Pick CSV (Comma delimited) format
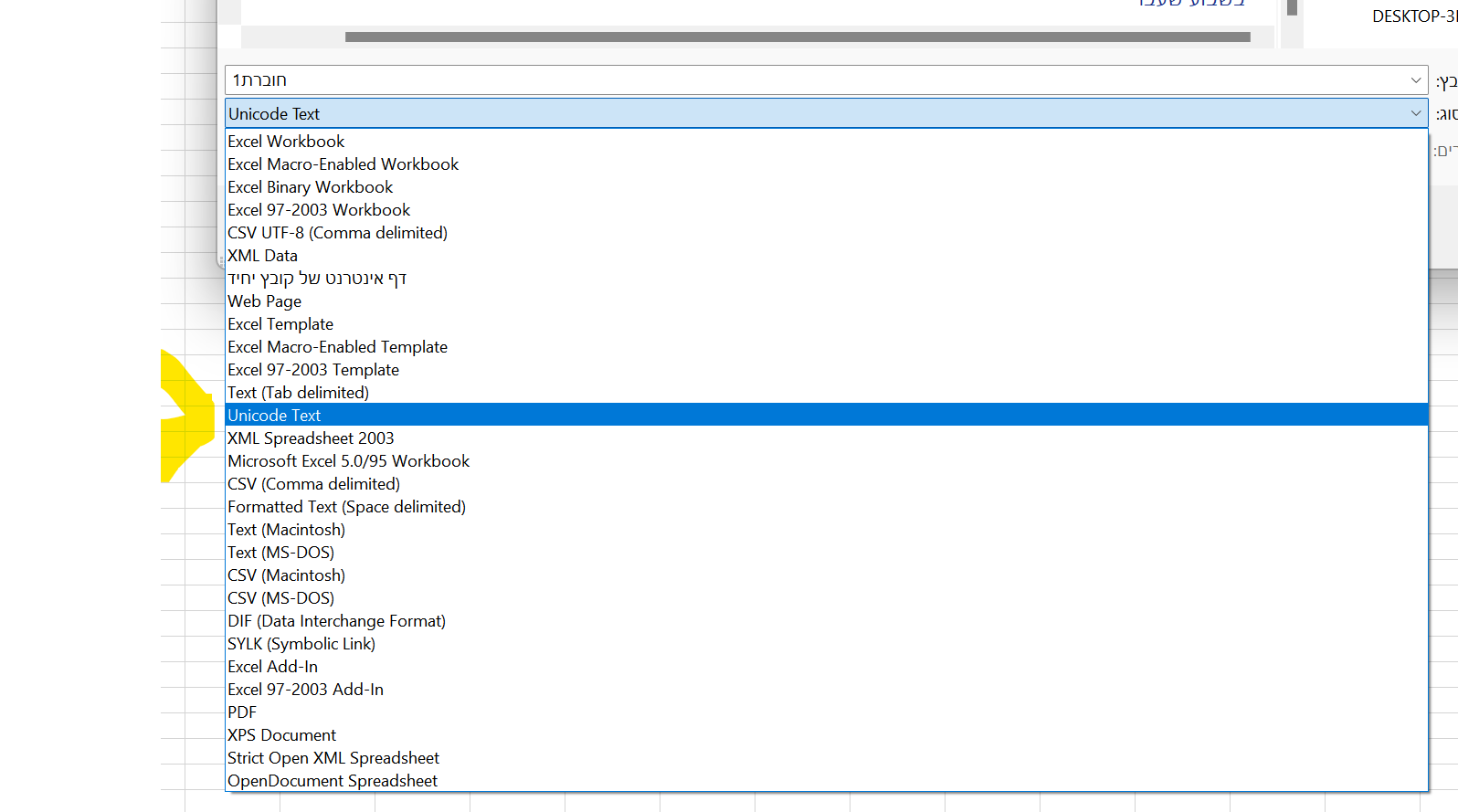This screenshot has height=812, width=1458. point(827,484)
